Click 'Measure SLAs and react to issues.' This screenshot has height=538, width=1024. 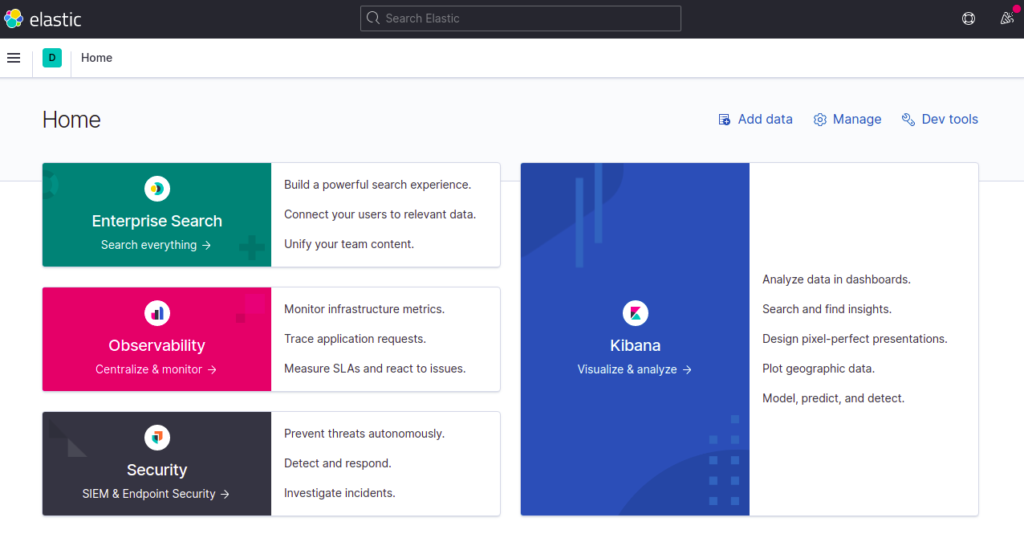coord(375,369)
